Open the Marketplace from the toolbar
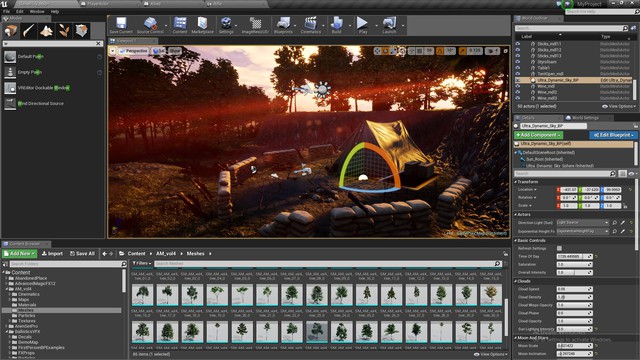The width and height of the screenshot is (640, 360). (202, 25)
